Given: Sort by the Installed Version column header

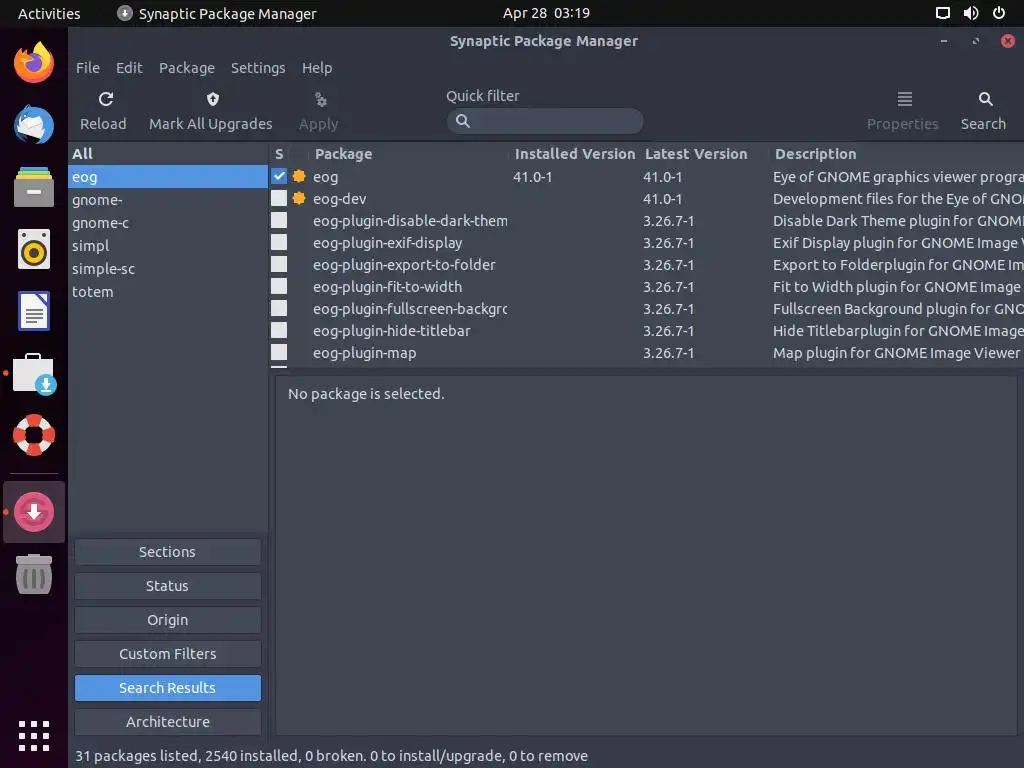Looking at the screenshot, I should [575, 154].
